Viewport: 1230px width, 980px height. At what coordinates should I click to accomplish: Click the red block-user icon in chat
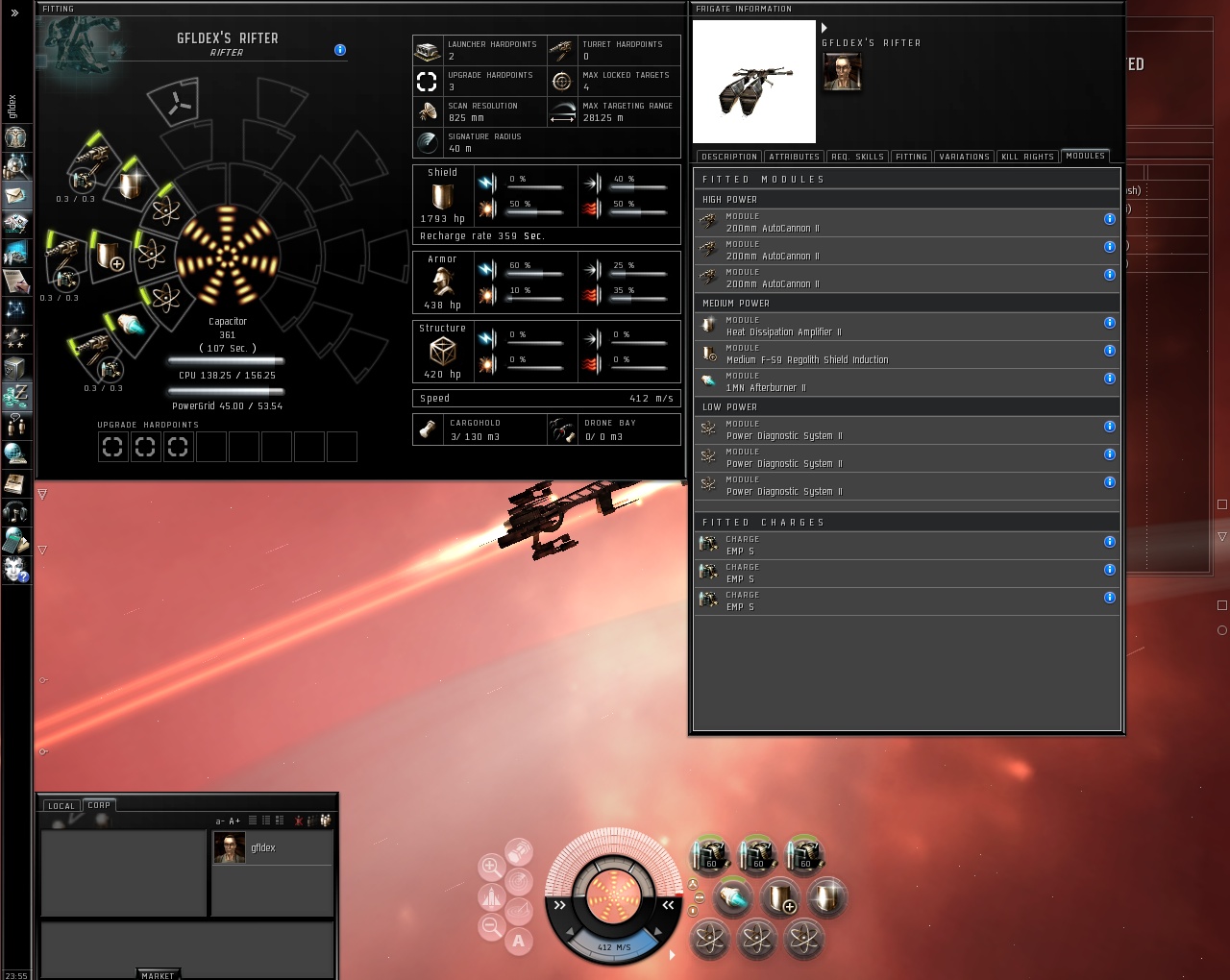299,821
